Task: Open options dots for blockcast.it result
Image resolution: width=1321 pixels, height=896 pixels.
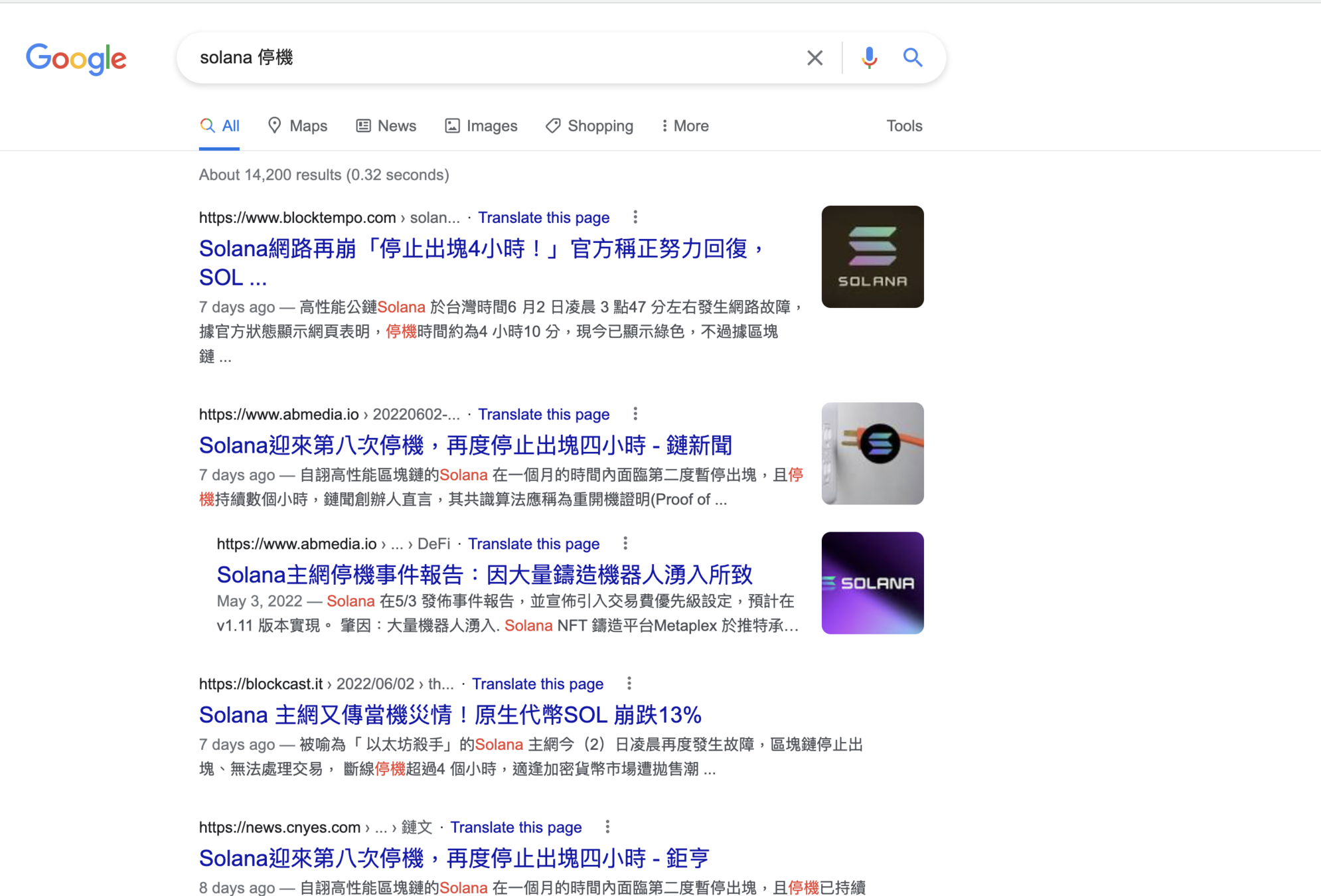Action: coord(629,683)
